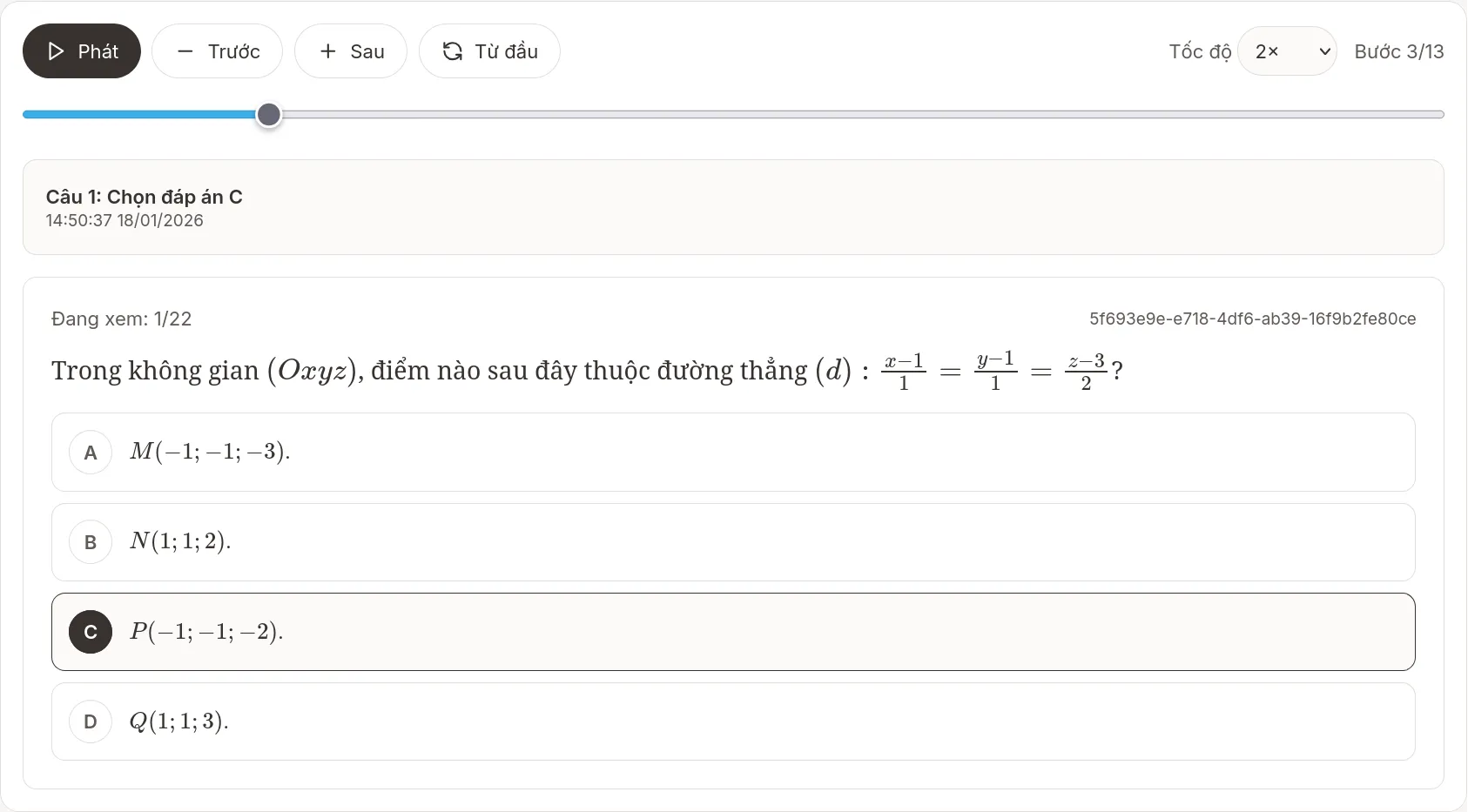Advance to next step with Sau
This screenshot has height=812, width=1468.
tap(351, 51)
